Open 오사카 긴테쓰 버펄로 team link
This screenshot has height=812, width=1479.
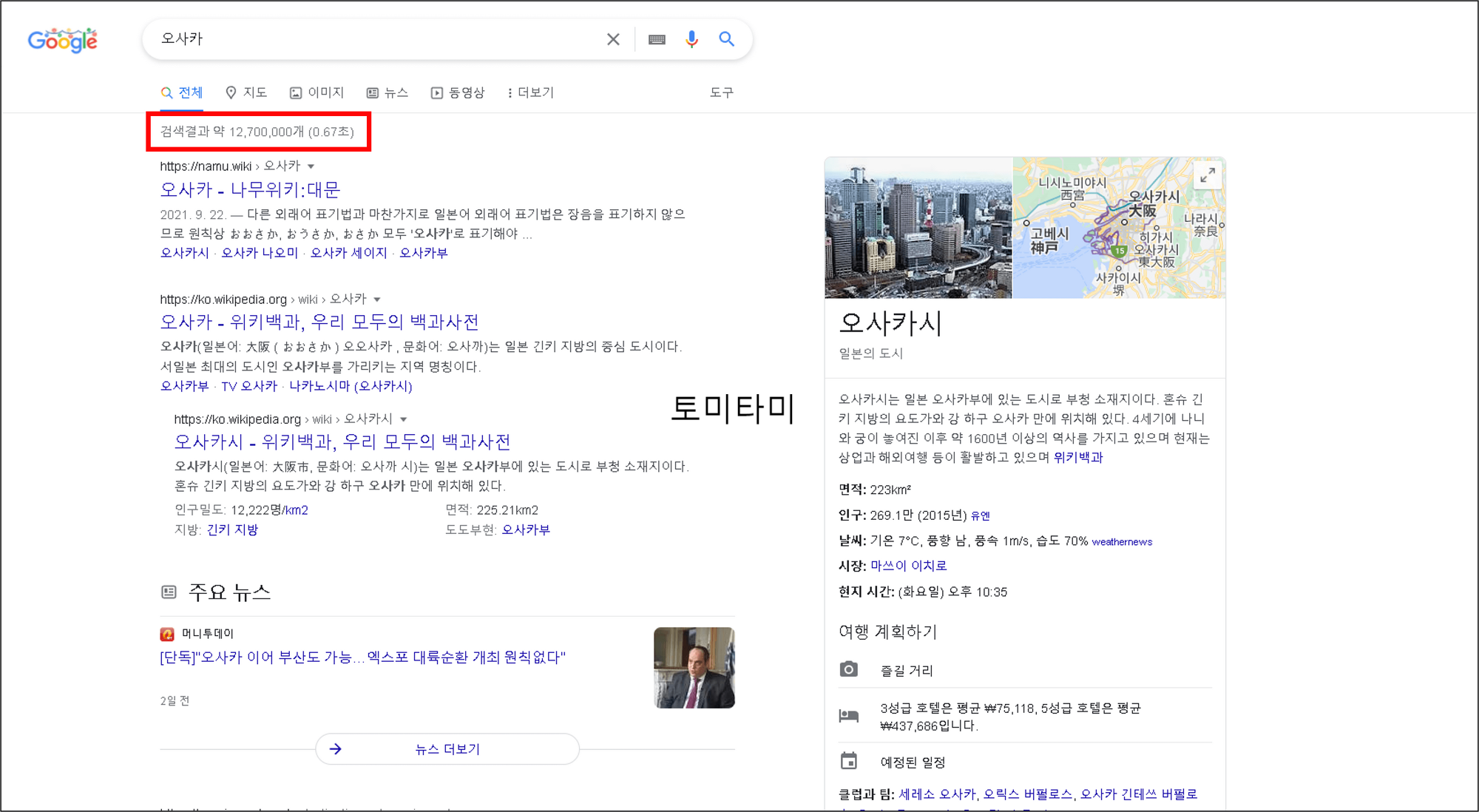(x=1139, y=794)
